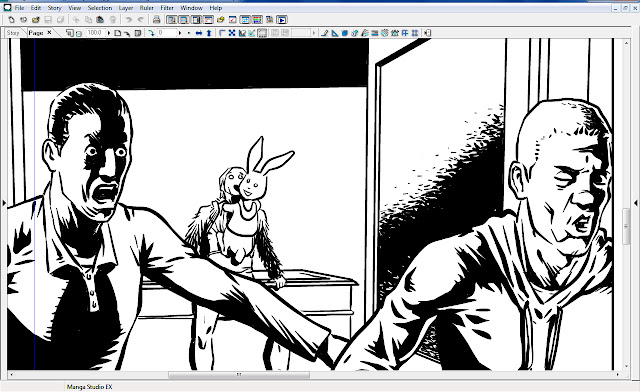Click the Open file folder icon
Screen dimensions: 640x392
pyautogui.click(x=36, y=20)
